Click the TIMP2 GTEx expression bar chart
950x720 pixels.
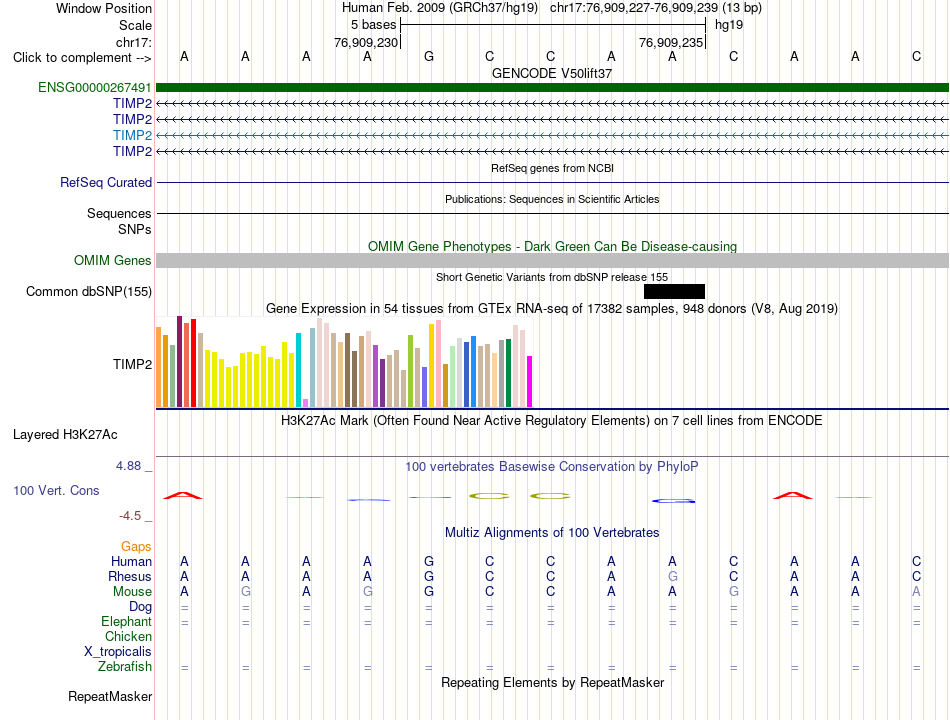344,362
